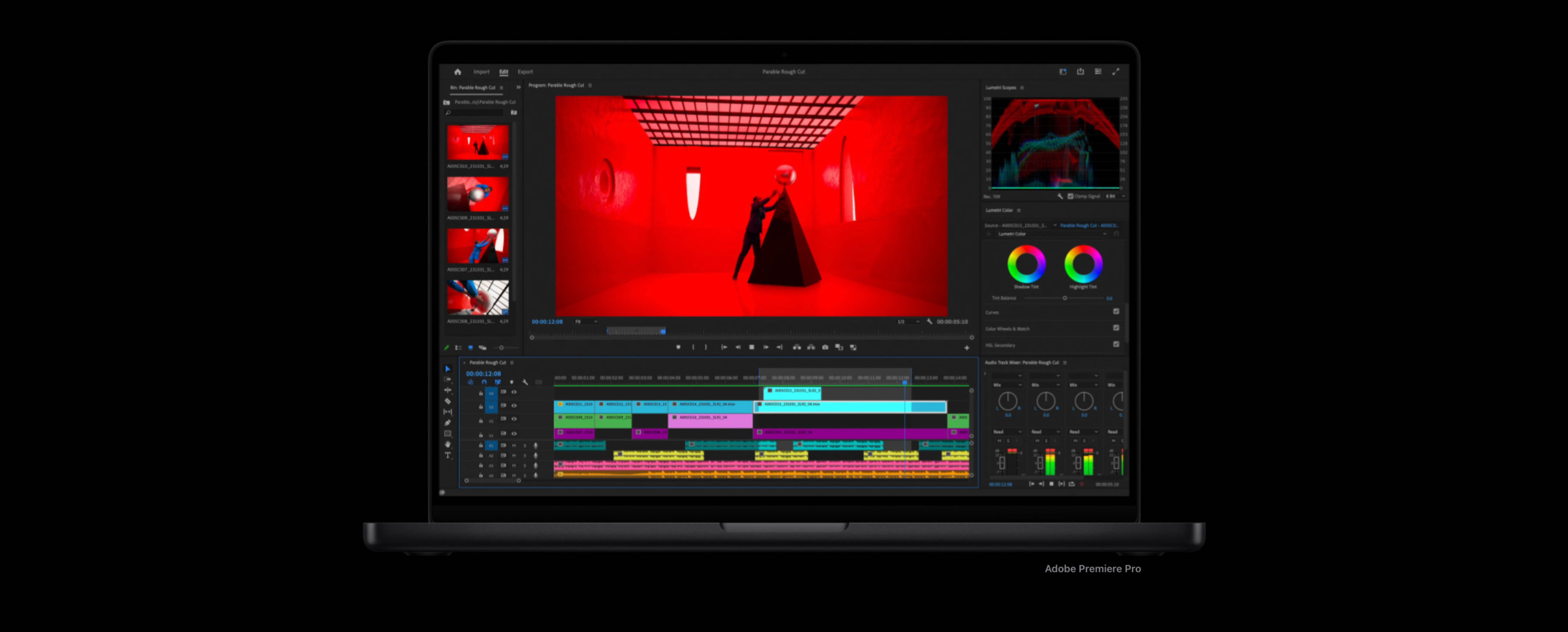Open Workspaces icon in header

click(1063, 72)
